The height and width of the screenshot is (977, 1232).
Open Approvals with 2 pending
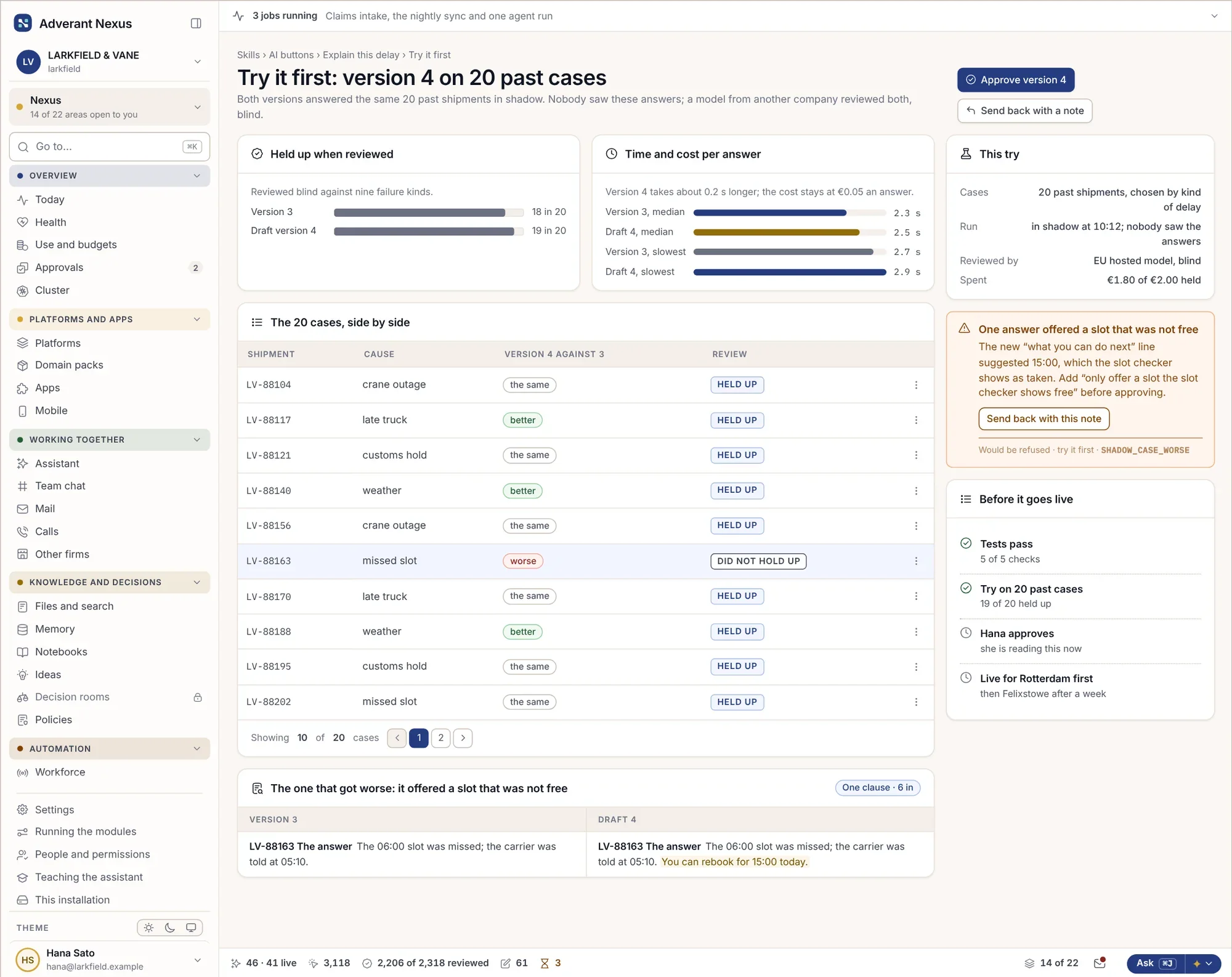110,267
